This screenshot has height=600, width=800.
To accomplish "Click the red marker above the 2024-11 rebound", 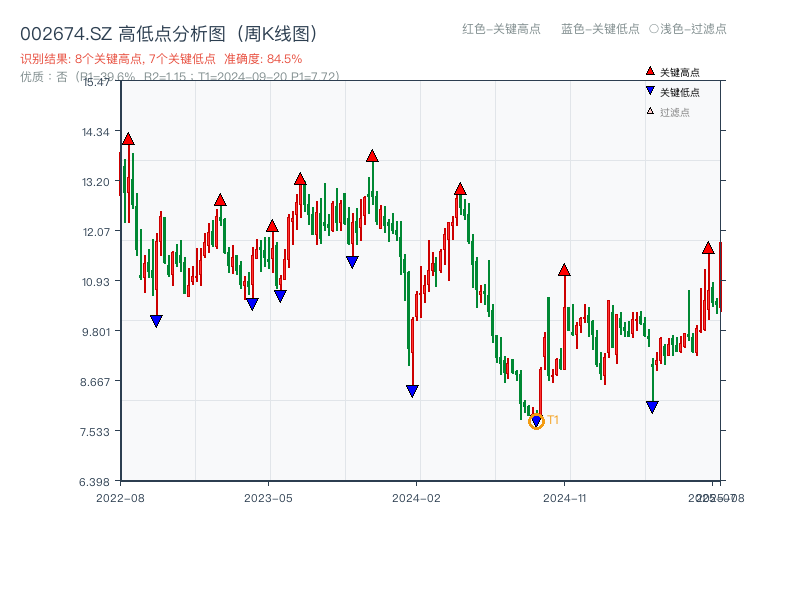I will pos(565,269).
